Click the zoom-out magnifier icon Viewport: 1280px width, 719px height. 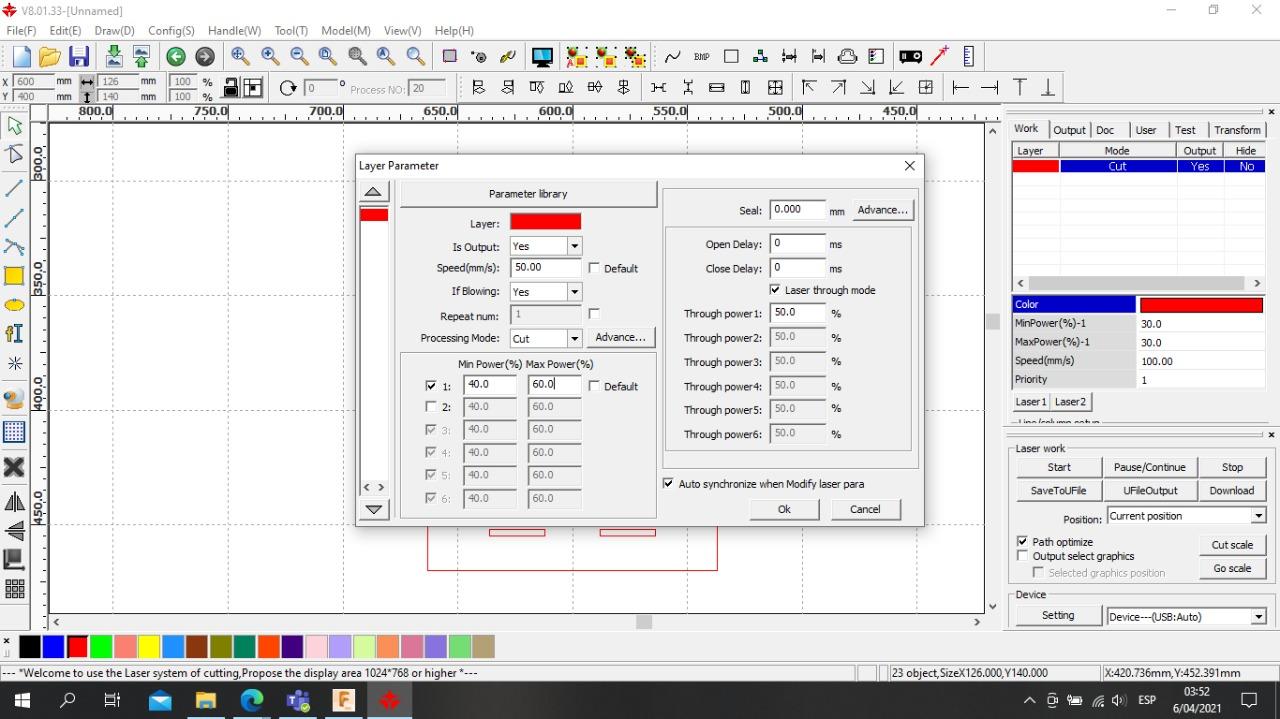(x=299, y=57)
